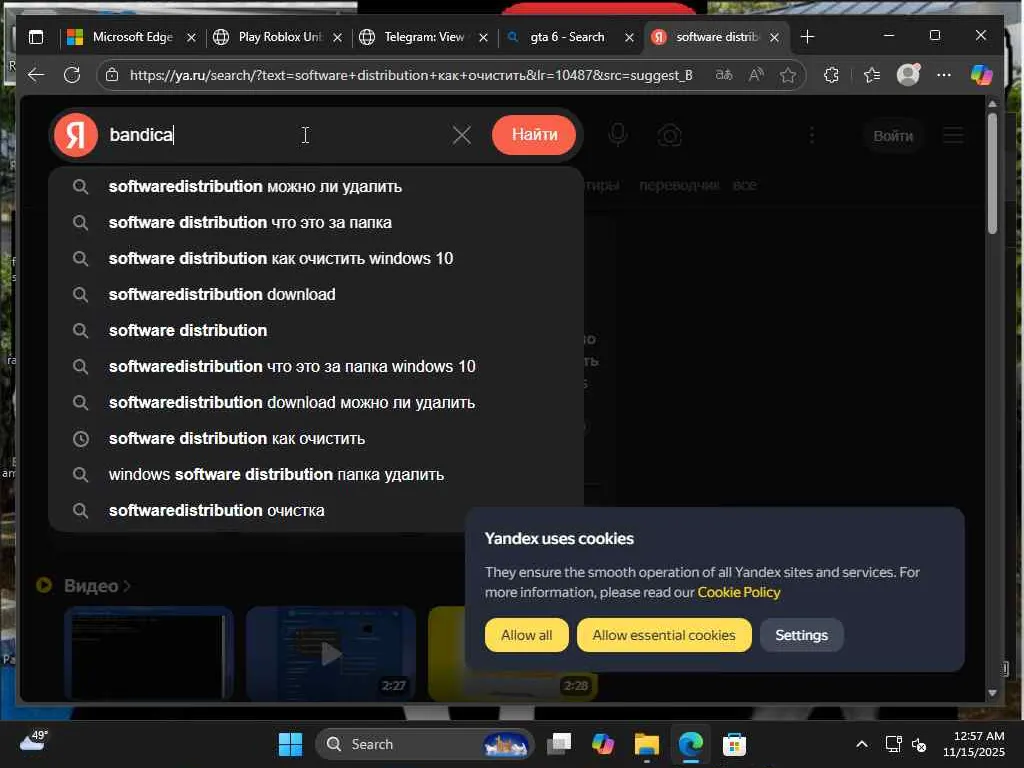Image resolution: width=1024 pixels, height=768 pixels.
Task: Select the suggestion softwaredistribution download
Action: click(316, 295)
